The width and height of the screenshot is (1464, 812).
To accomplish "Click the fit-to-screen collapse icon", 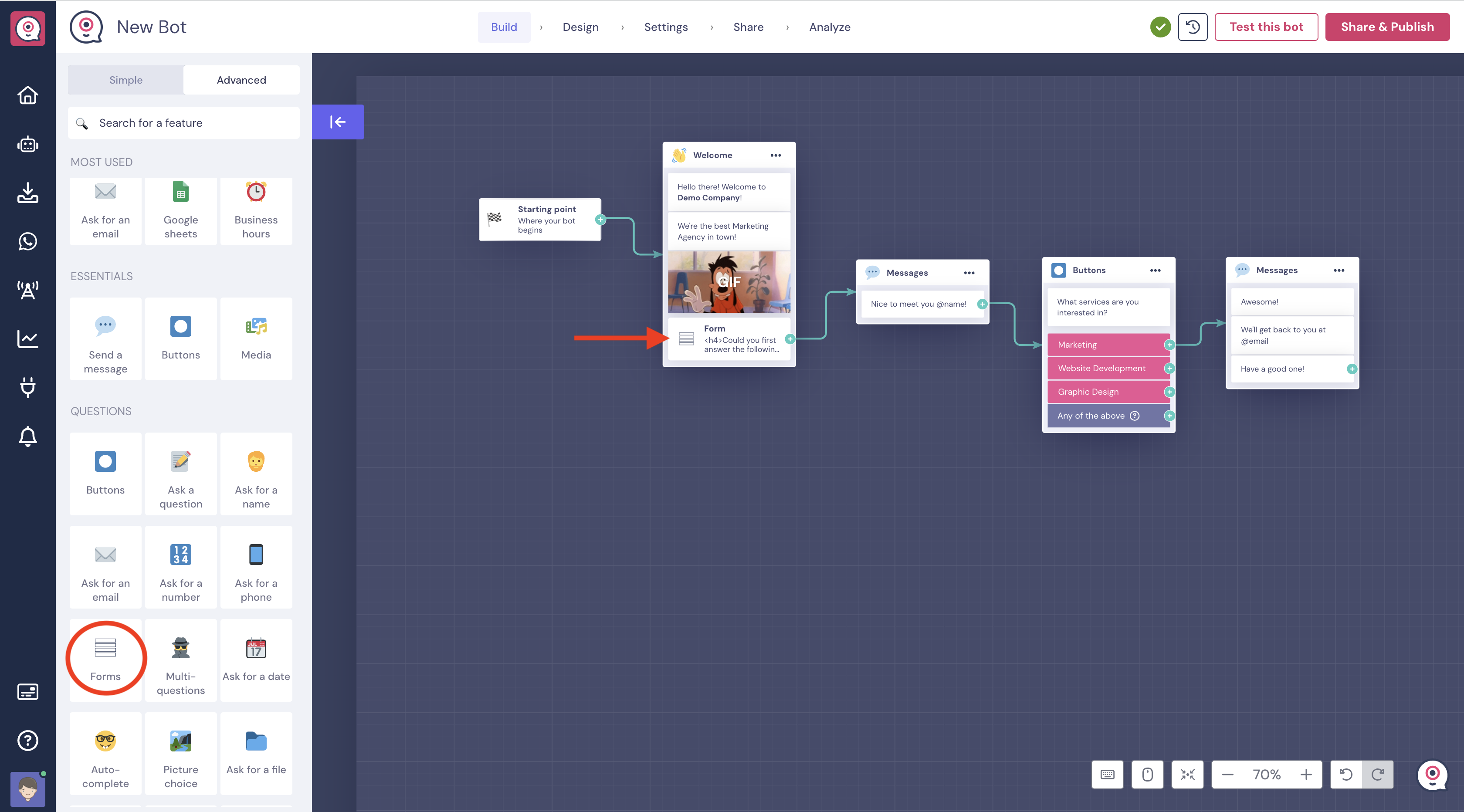I will click(1187, 775).
